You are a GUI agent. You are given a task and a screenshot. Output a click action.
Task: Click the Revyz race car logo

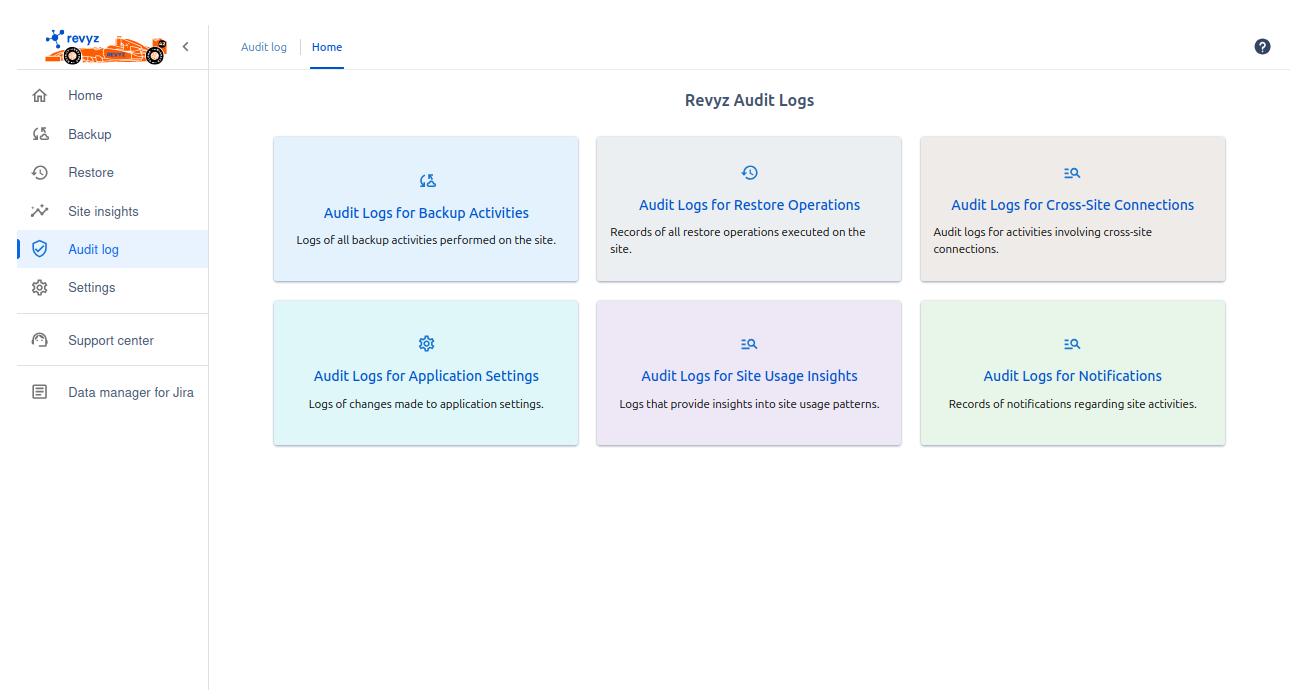[x=107, y=47]
